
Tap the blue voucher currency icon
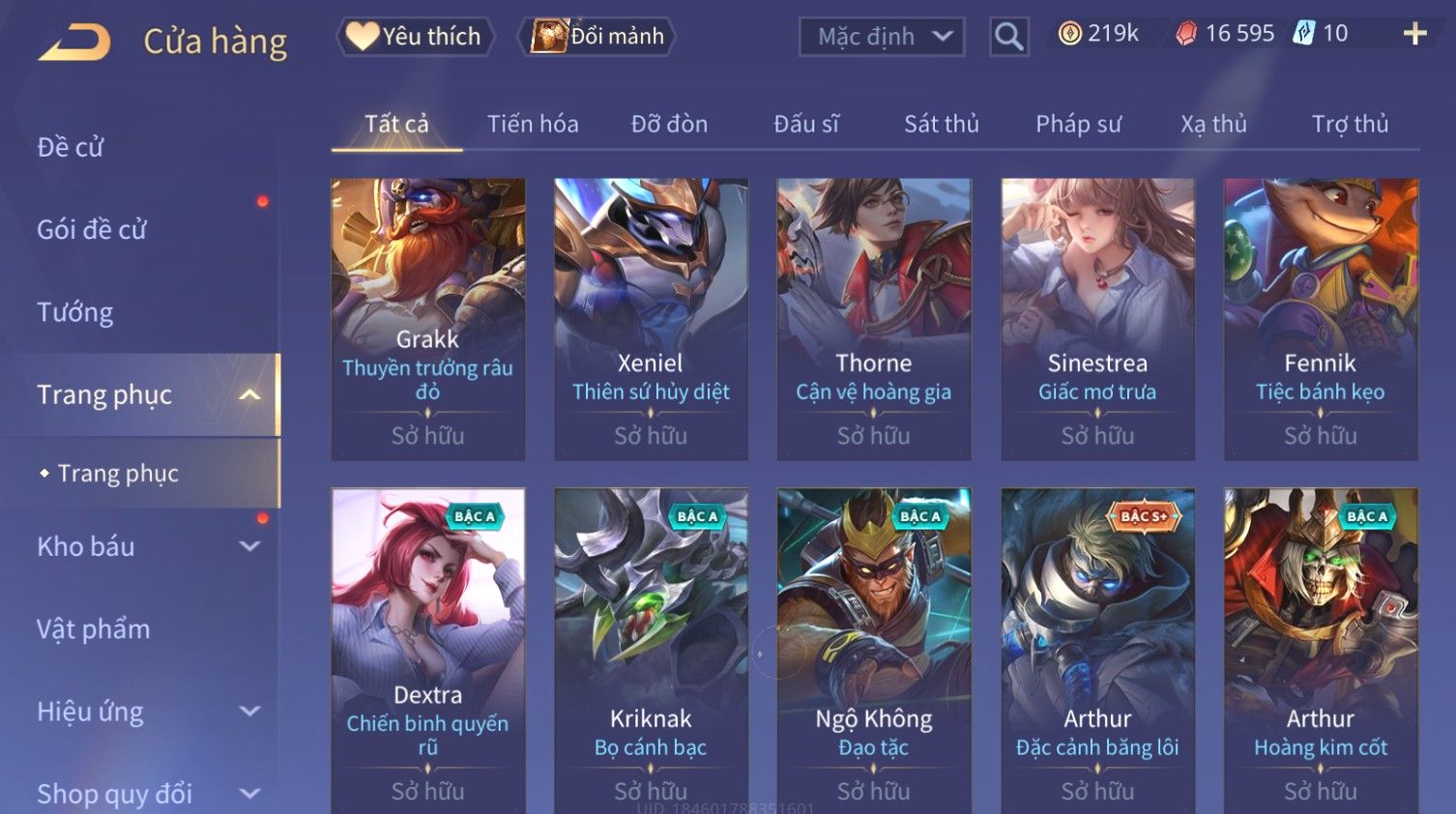1304,34
